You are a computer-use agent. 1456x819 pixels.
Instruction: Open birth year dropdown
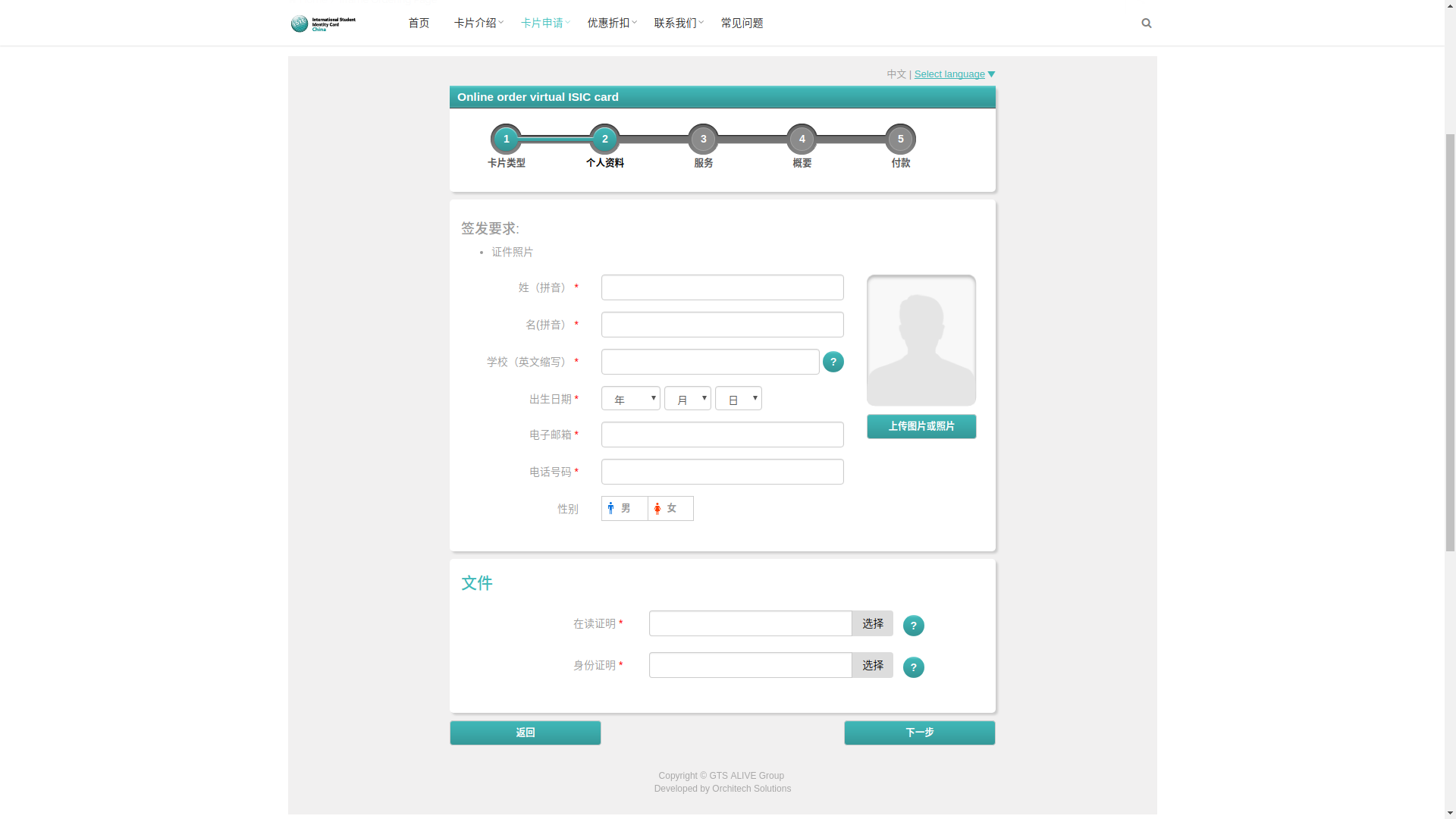point(630,399)
